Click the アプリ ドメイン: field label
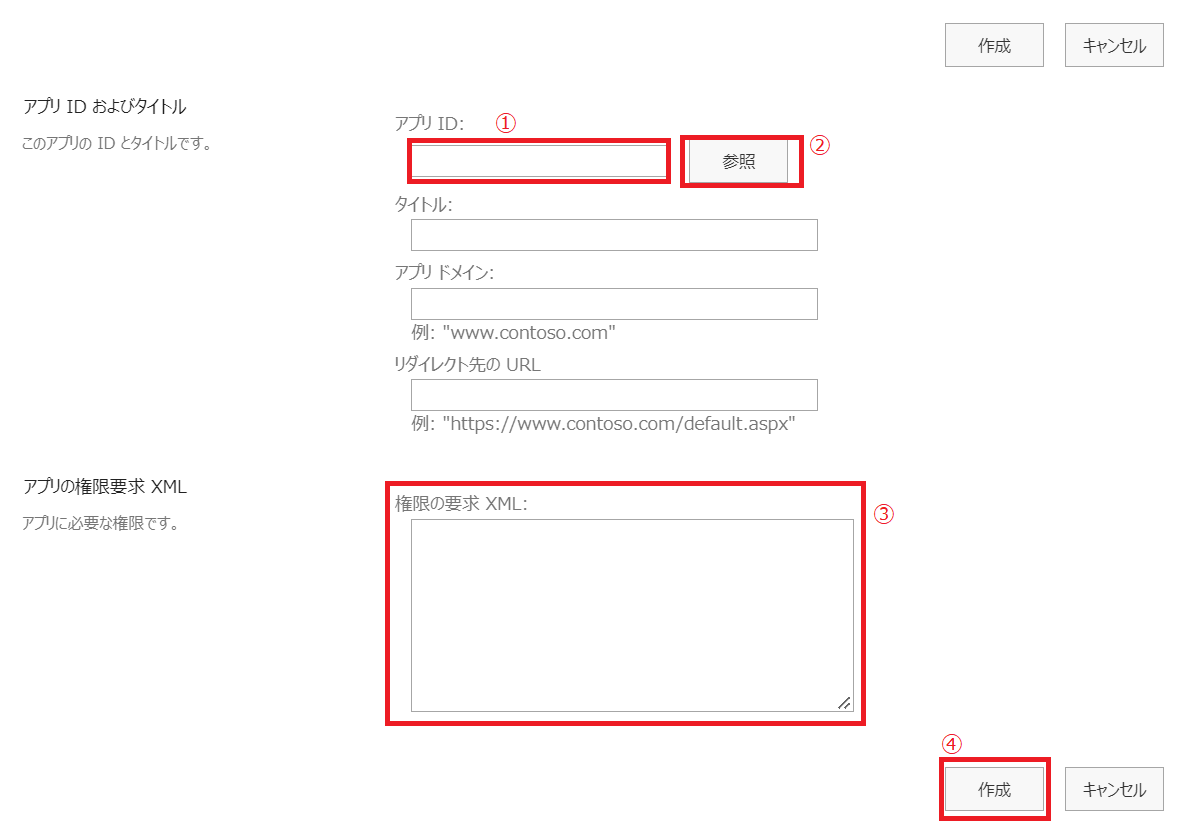The image size is (1178, 828). tap(445, 273)
